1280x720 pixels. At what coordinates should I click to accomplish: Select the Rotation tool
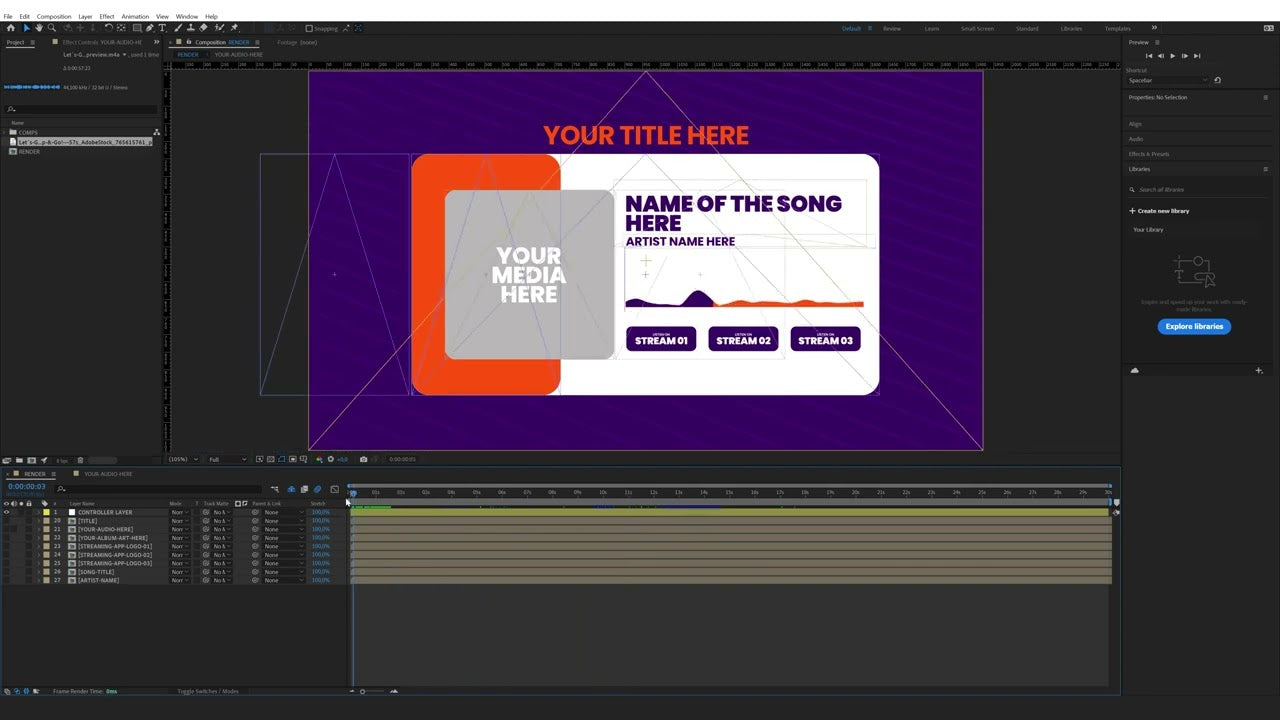(109, 28)
